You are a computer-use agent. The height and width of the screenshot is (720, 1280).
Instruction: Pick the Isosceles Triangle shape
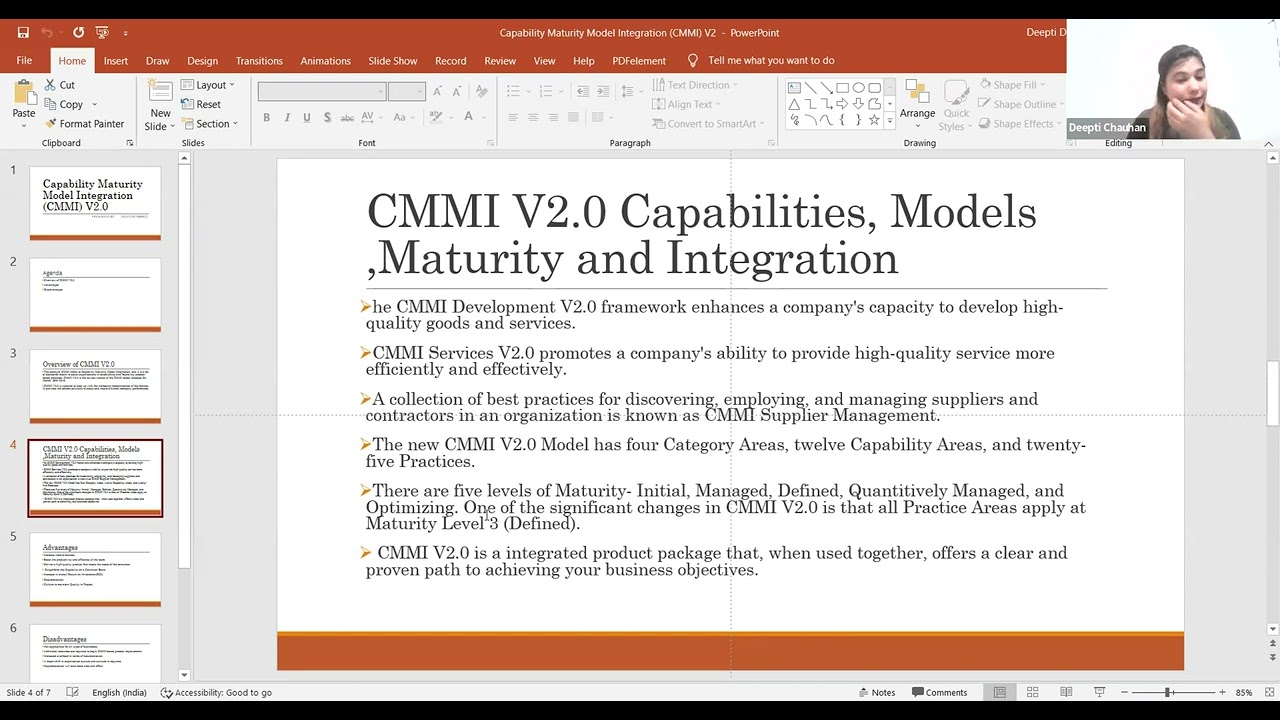point(794,104)
